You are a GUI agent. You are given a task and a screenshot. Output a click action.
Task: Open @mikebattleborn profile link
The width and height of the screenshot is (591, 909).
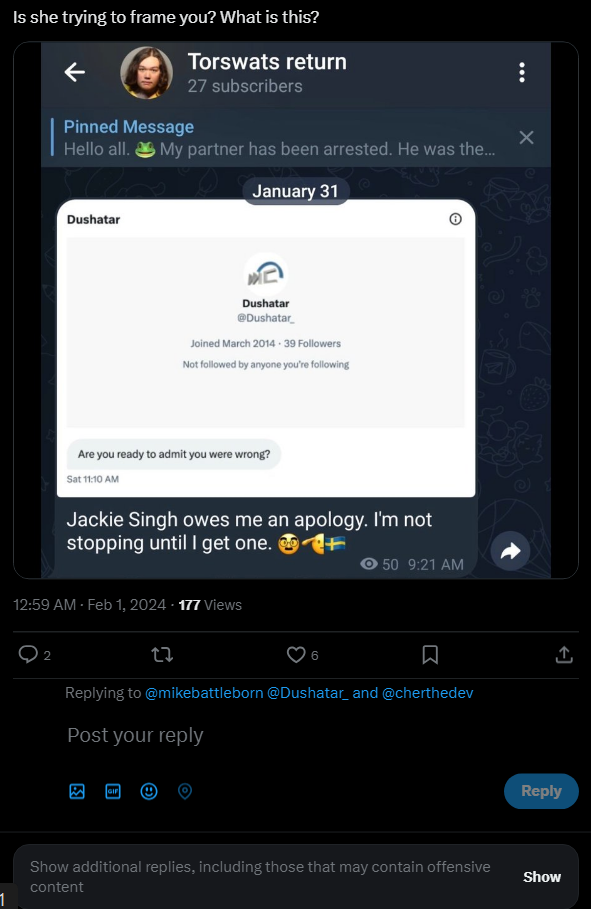click(204, 693)
